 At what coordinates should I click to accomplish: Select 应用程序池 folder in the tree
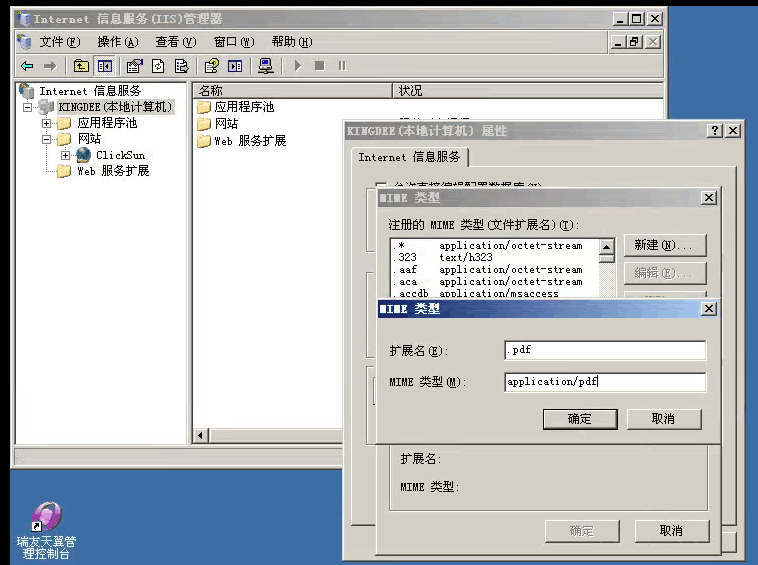(107, 123)
